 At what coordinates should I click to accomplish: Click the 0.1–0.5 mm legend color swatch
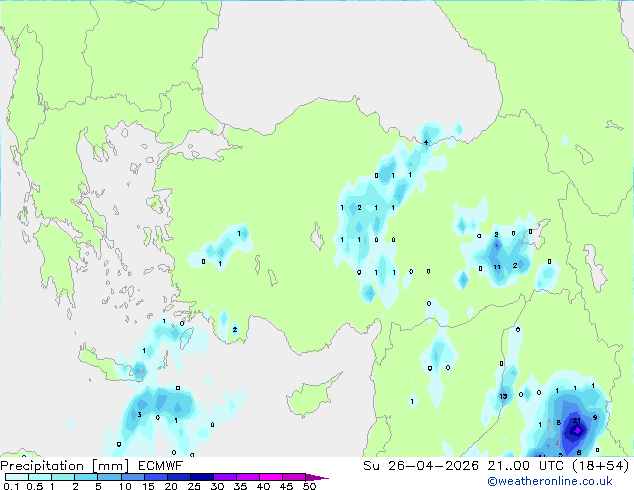pyautogui.click(x=17, y=477)
